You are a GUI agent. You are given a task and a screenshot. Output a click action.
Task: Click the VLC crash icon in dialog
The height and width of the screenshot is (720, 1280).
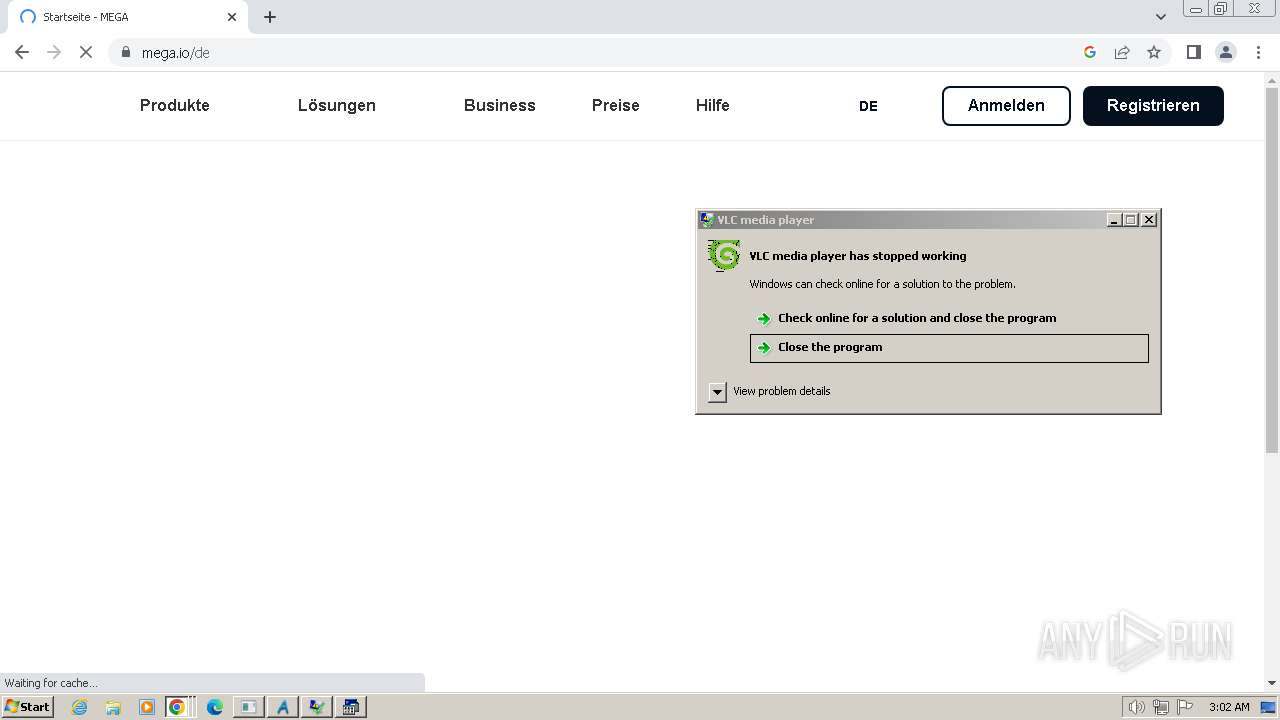pyautogui.click(x=724, y=256)
